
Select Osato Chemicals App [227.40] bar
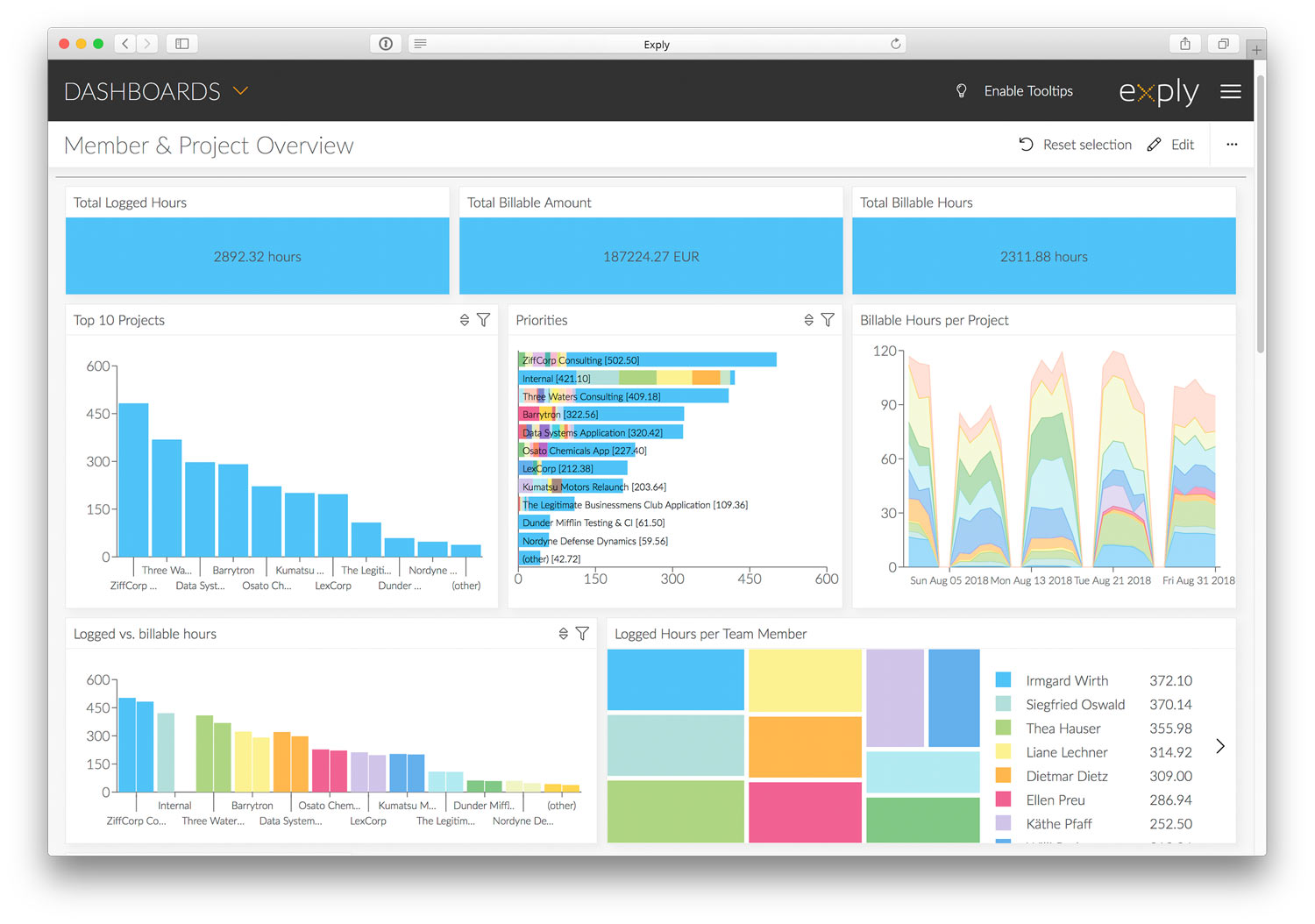pyautogui.click(x=577, y=451)
